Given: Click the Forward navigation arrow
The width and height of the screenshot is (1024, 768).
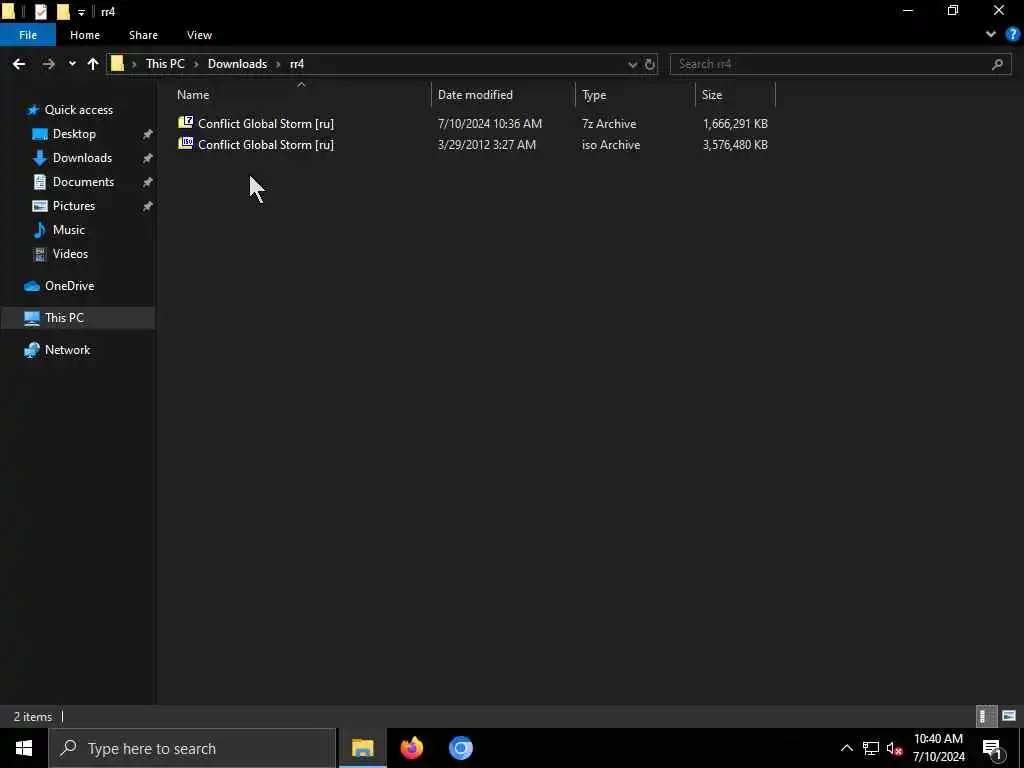Looking at the screenshot, I should click(48, 64).
